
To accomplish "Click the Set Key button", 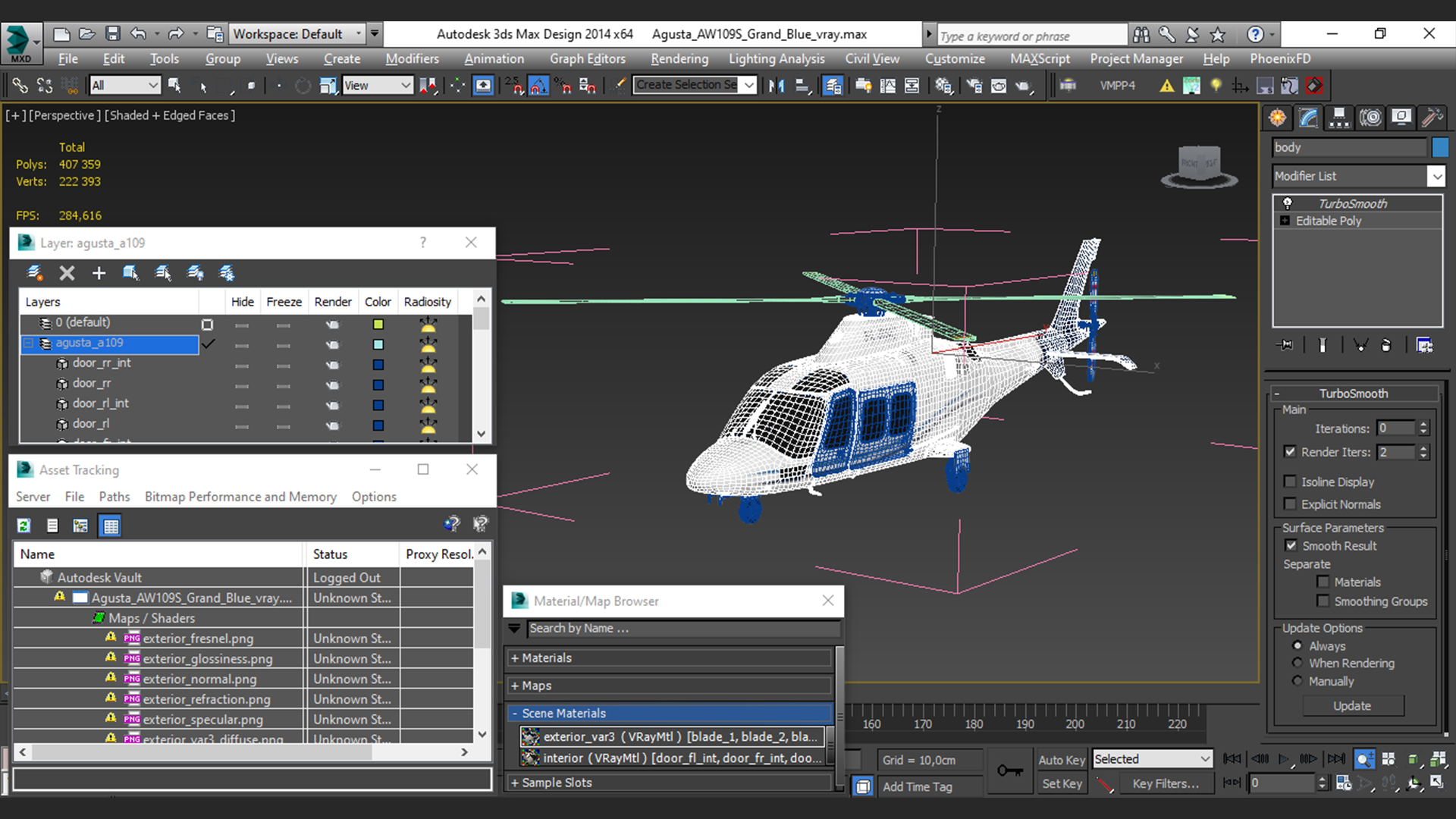I will (x=1061, y=784).
